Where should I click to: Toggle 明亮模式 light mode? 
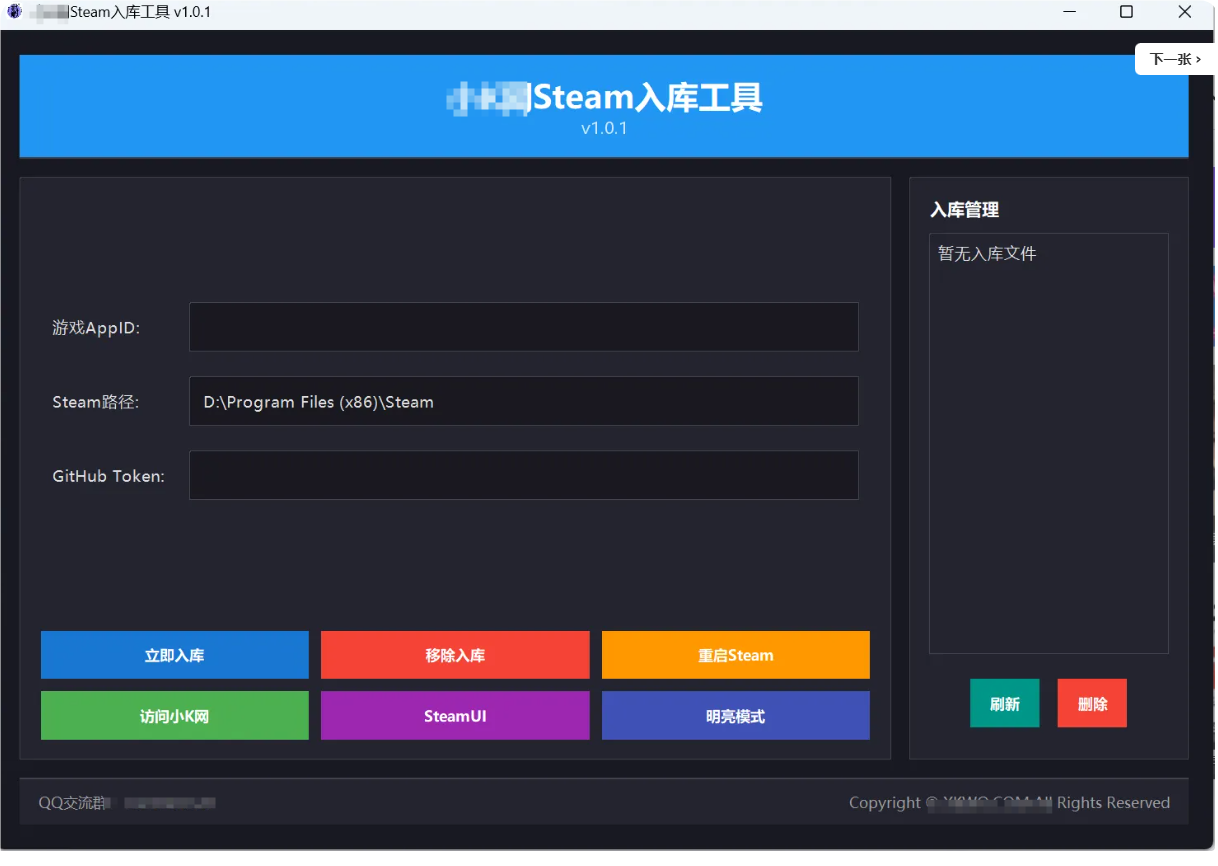tap(735, 716)
